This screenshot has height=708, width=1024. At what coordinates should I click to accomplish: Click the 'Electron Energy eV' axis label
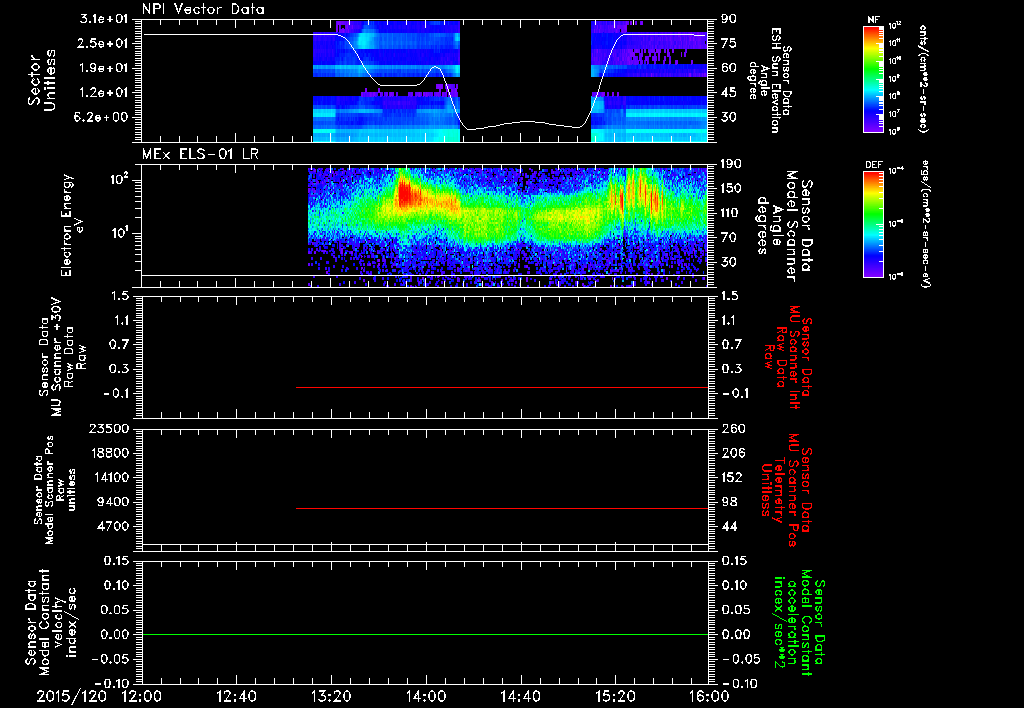(73, 225)
